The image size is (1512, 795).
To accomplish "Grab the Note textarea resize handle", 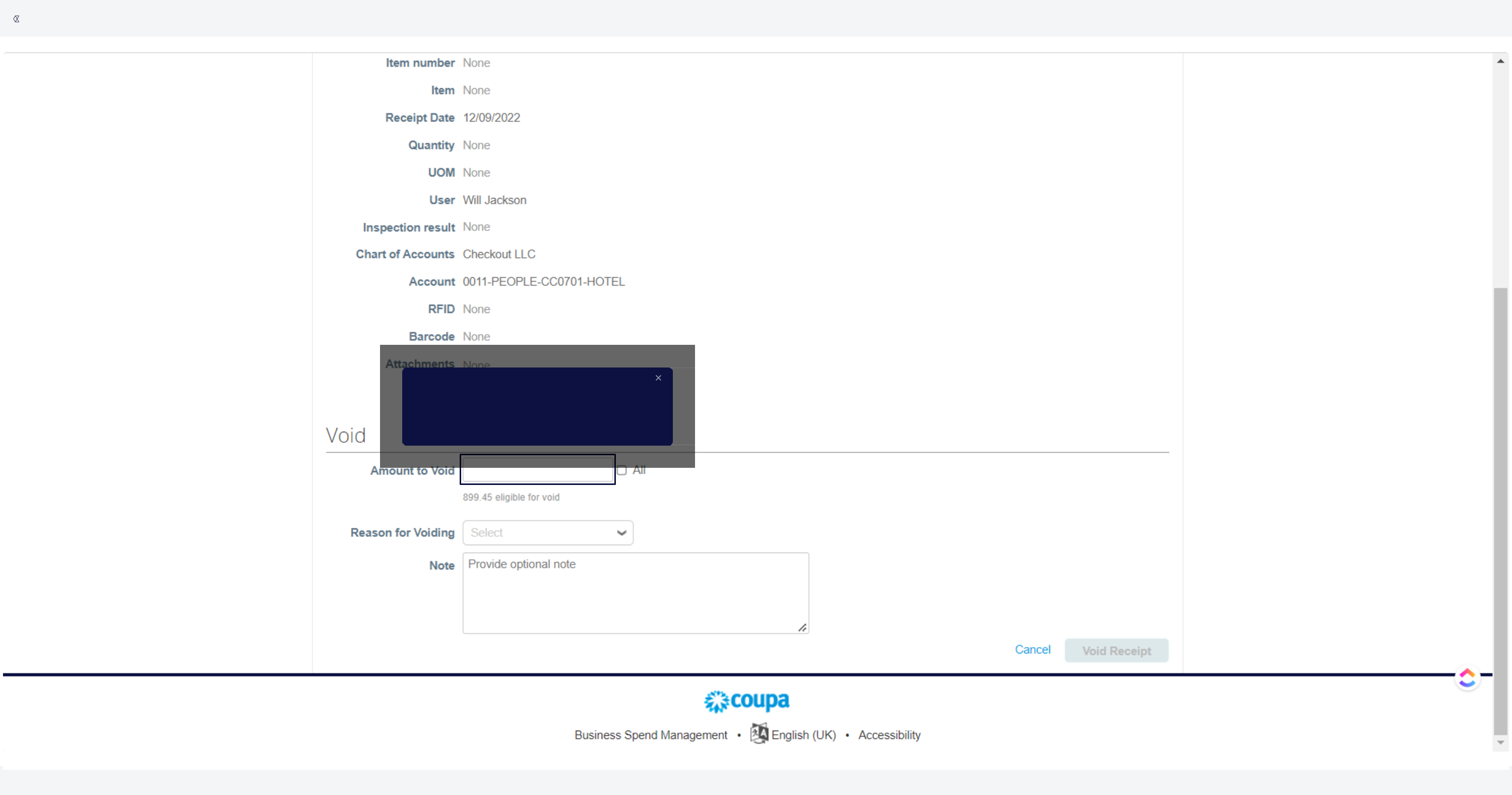I will [x=802, y=628].
